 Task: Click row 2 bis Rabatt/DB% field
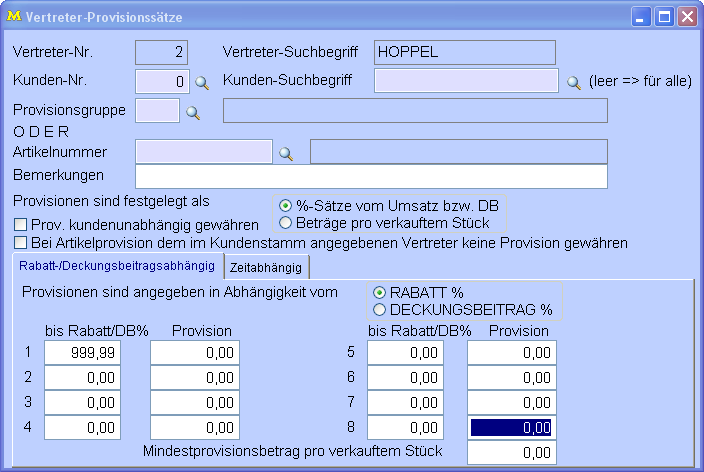[83, 377]
